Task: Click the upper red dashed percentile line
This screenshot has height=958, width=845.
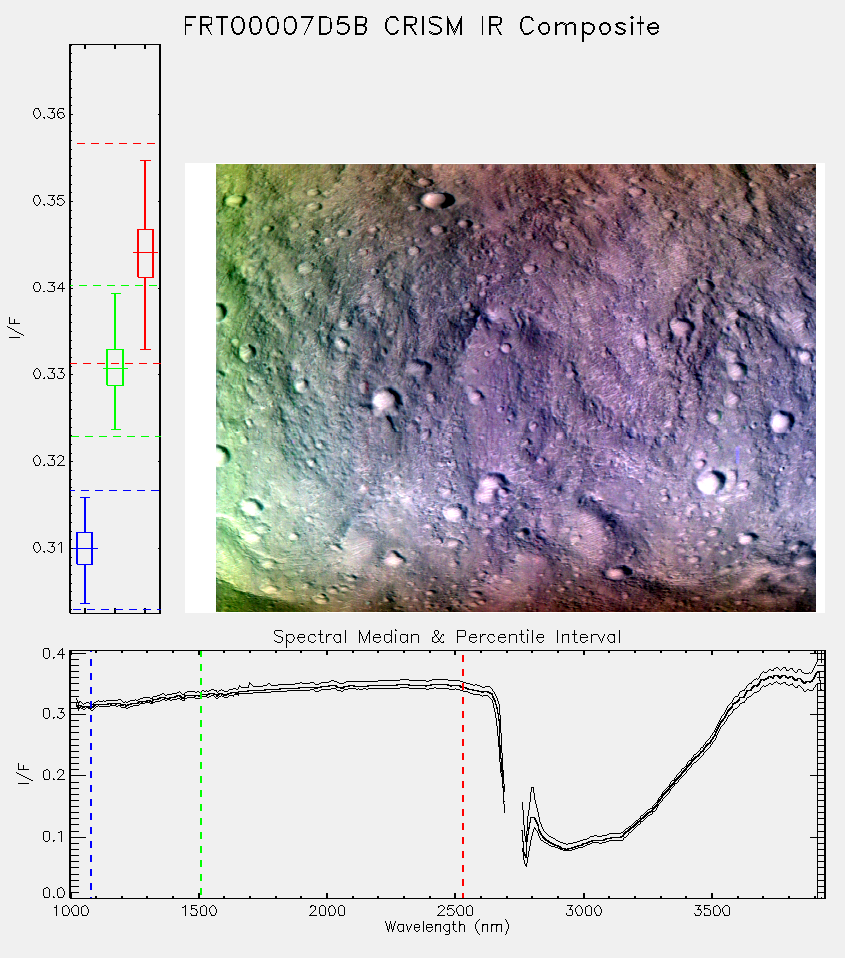Action: pyautogui.click(x=115, y=144)
